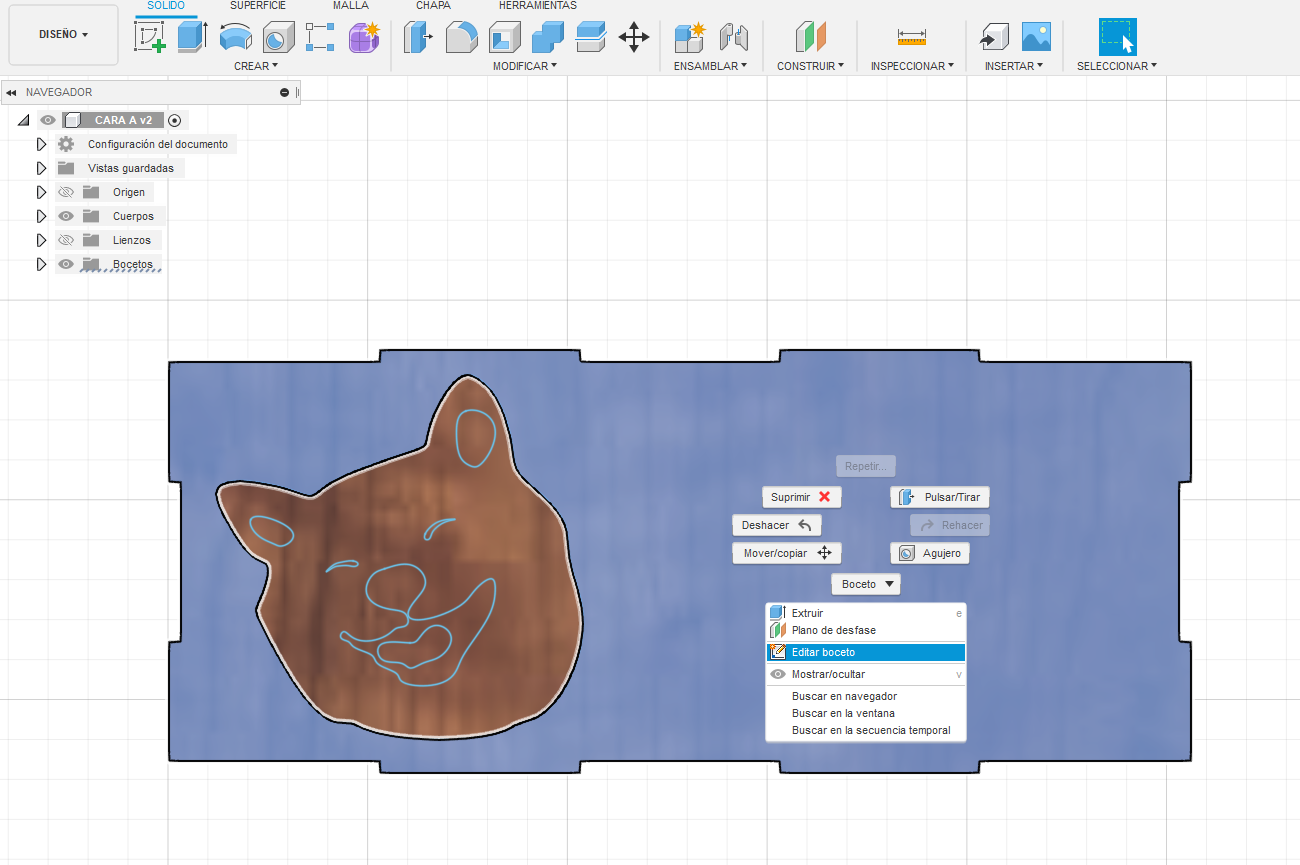Pick the Hole tool in the CREAR group
The height and width of the screenshot is (865, 1300).
[x=278, y=38]
